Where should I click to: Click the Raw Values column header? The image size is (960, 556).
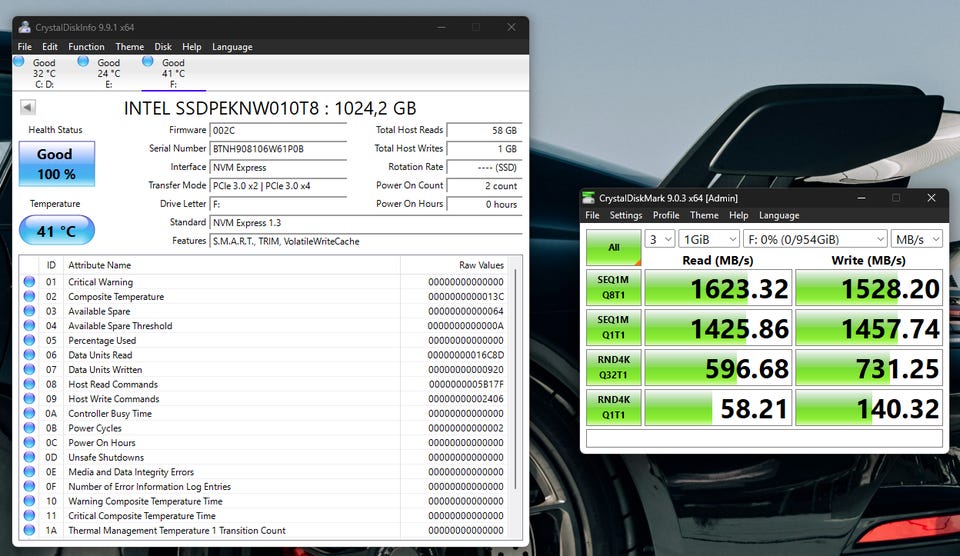[x=456, y=265]
